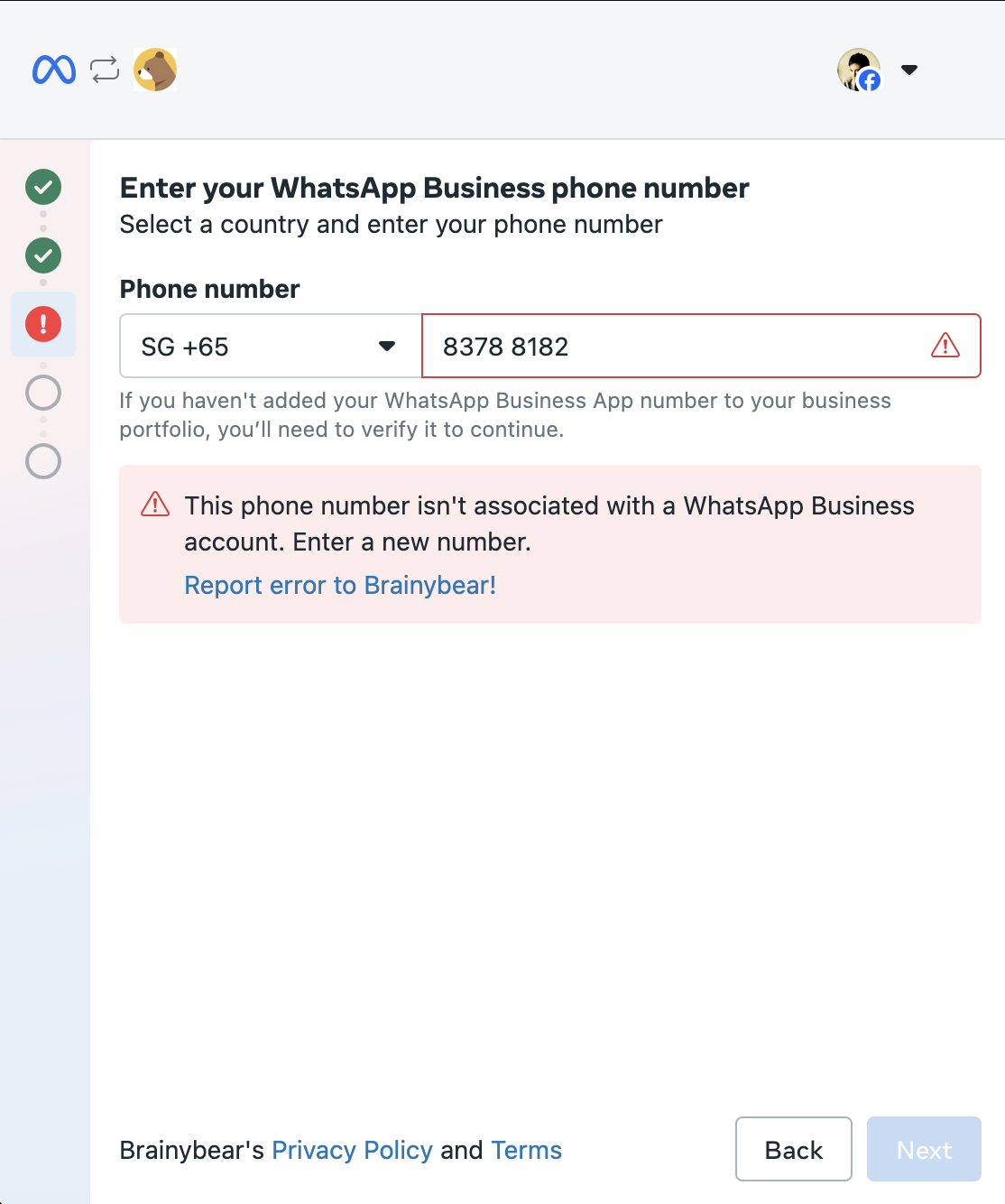
Task: Click the warning icon inside phone field
Action: [x=945, y=345]
